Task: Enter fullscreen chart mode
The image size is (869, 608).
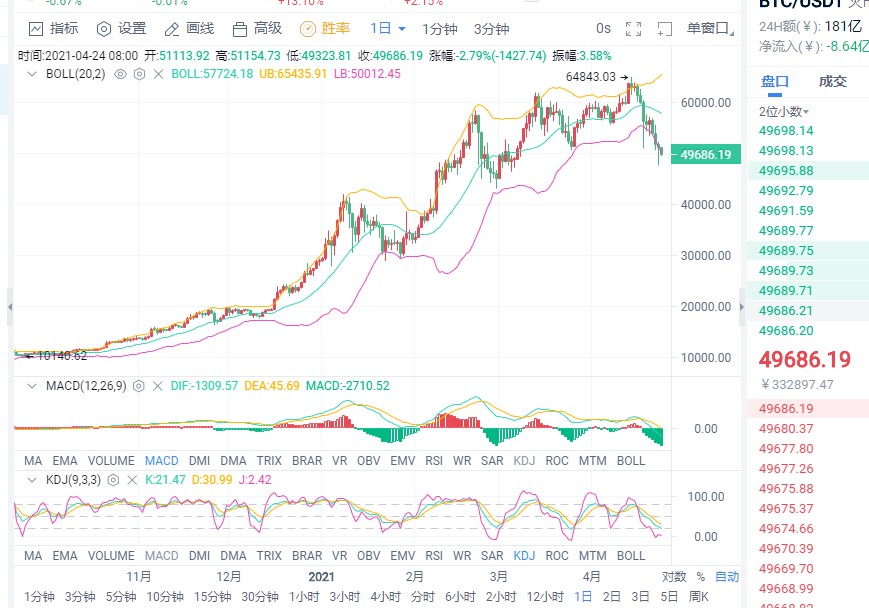Action: pyautogui.click(x=633, y=29)
